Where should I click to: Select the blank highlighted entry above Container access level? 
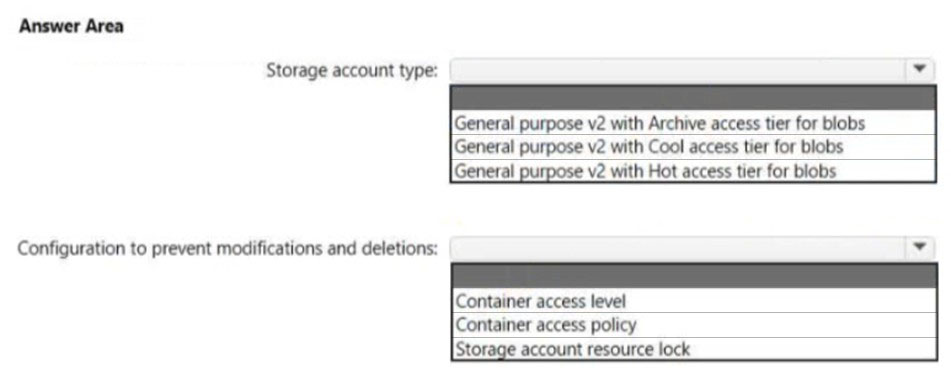click(694, 276)
